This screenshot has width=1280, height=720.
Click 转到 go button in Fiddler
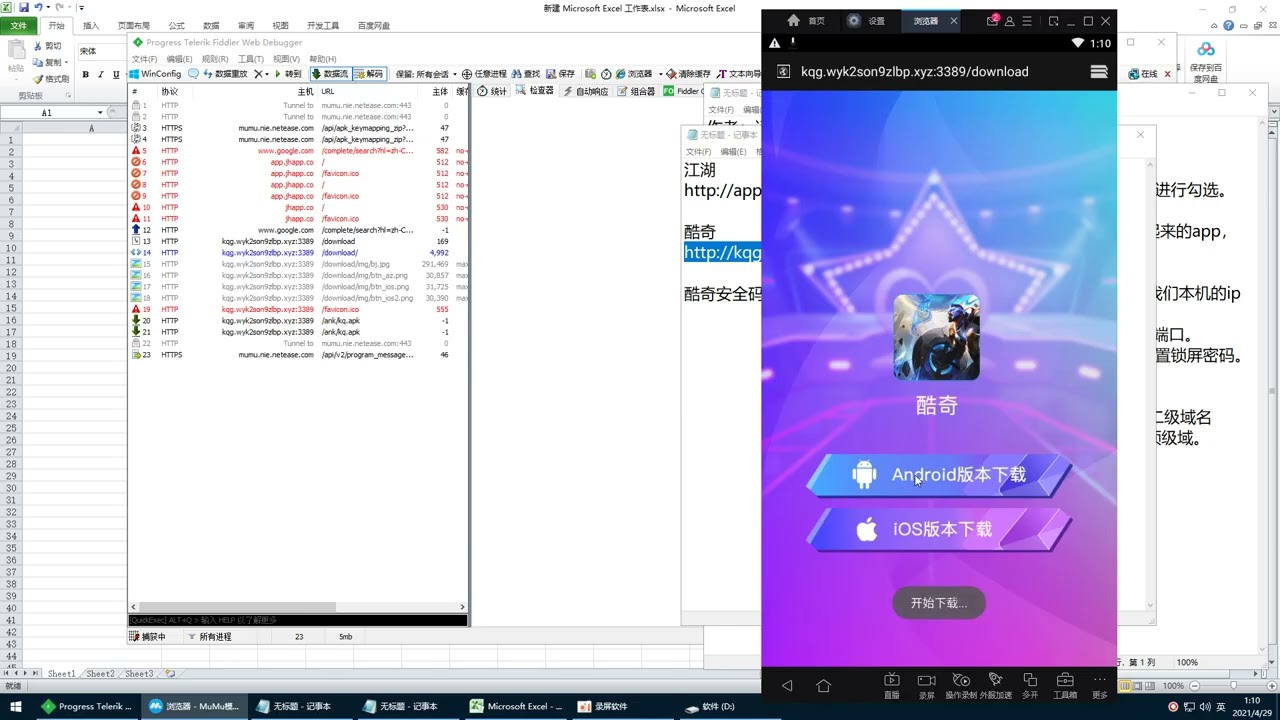(287, 74)
